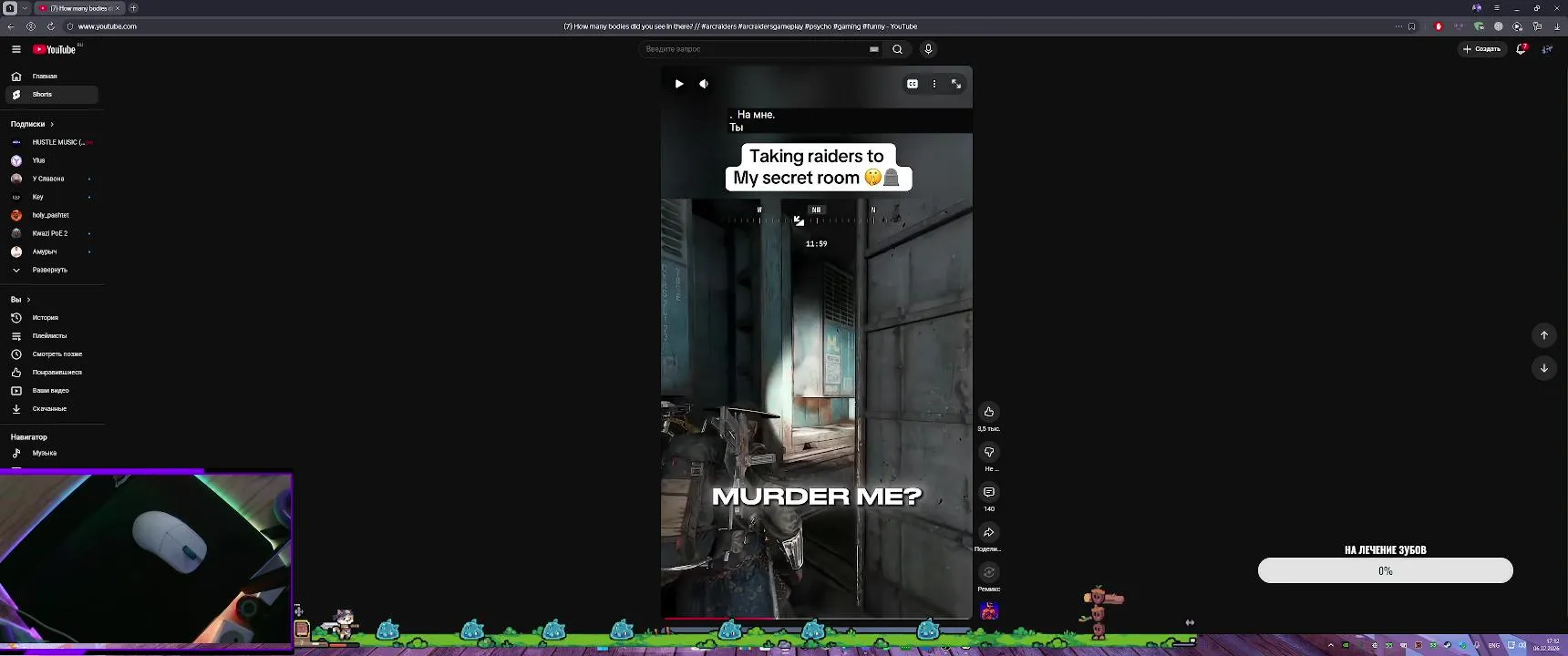Open Плейлисты in the sidebar
Image resolution: width=1568 pixels, height=656 pixels.
52,336
